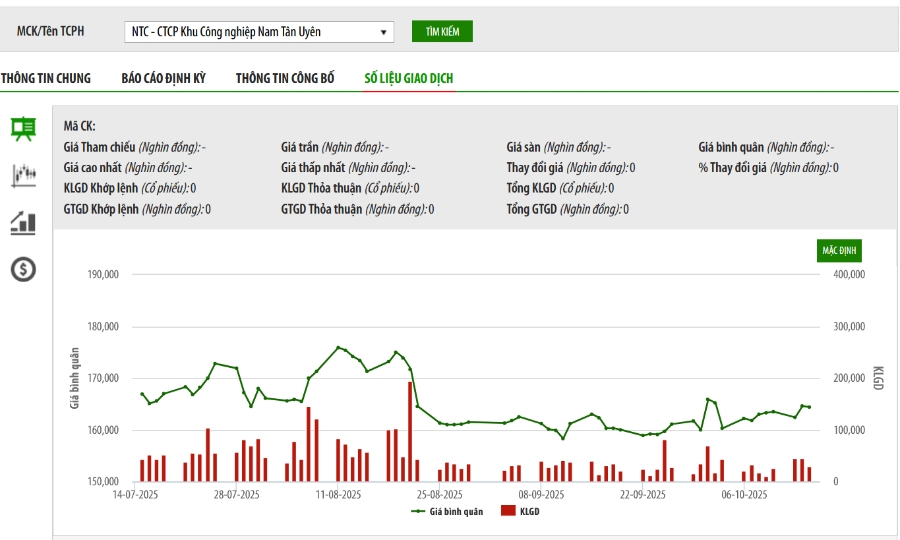Viewport: 900px width, 540px height.
Task: Open the candlestick chart view icon
Action: point(23,175)
